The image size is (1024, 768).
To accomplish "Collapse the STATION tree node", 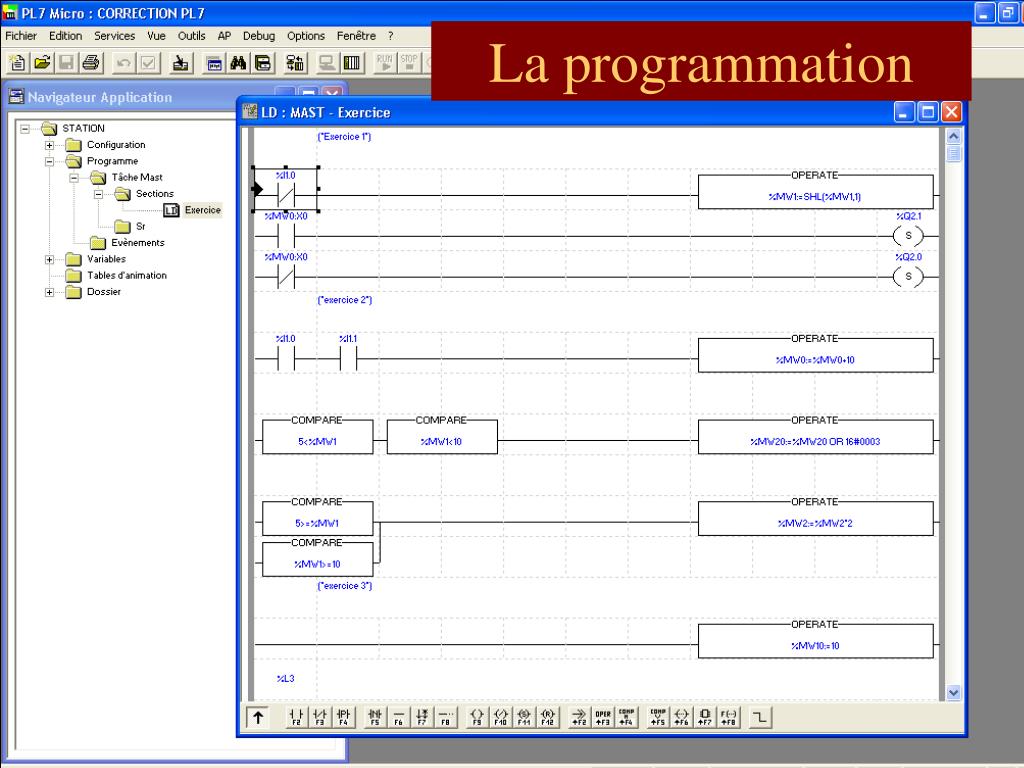I will tap(25, 129).
